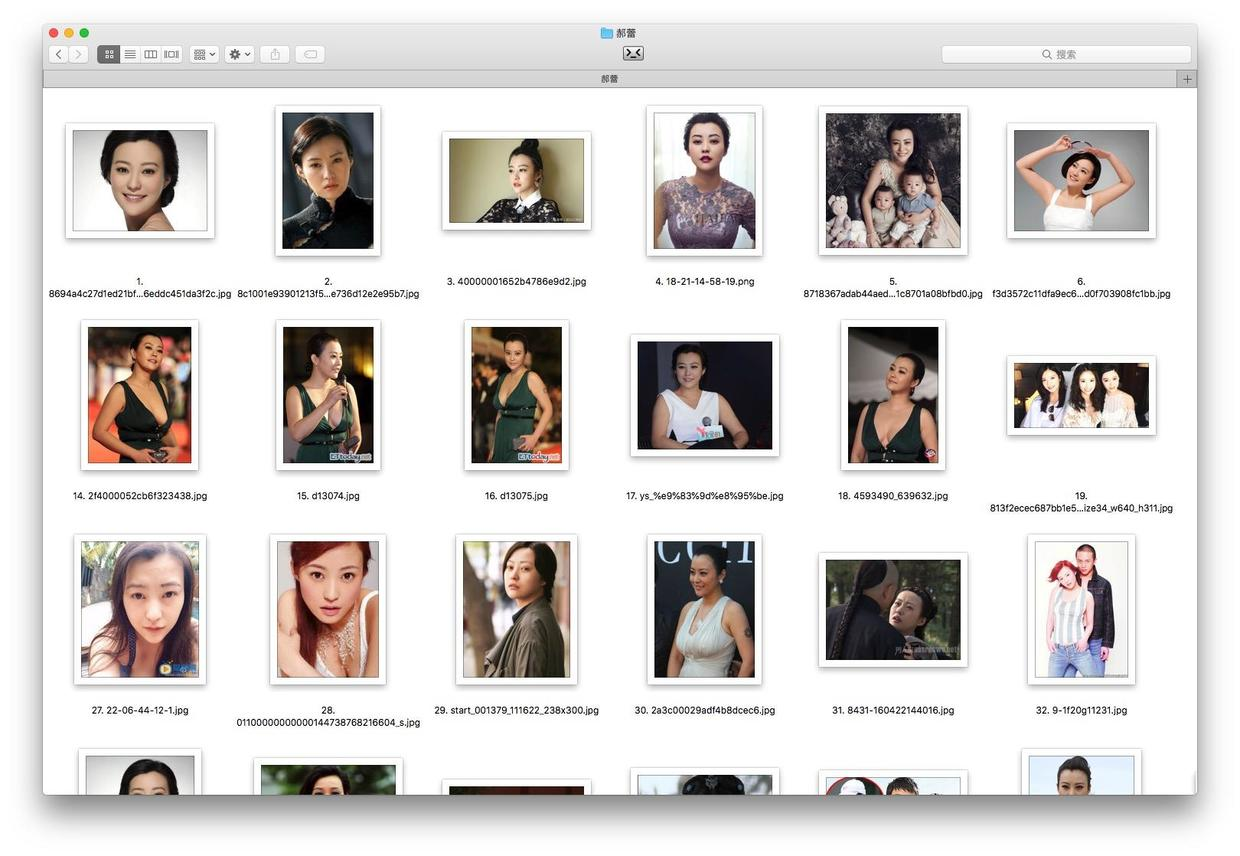Select thumbnail 18. 4593490_639632.jpg

coord(893,395)
